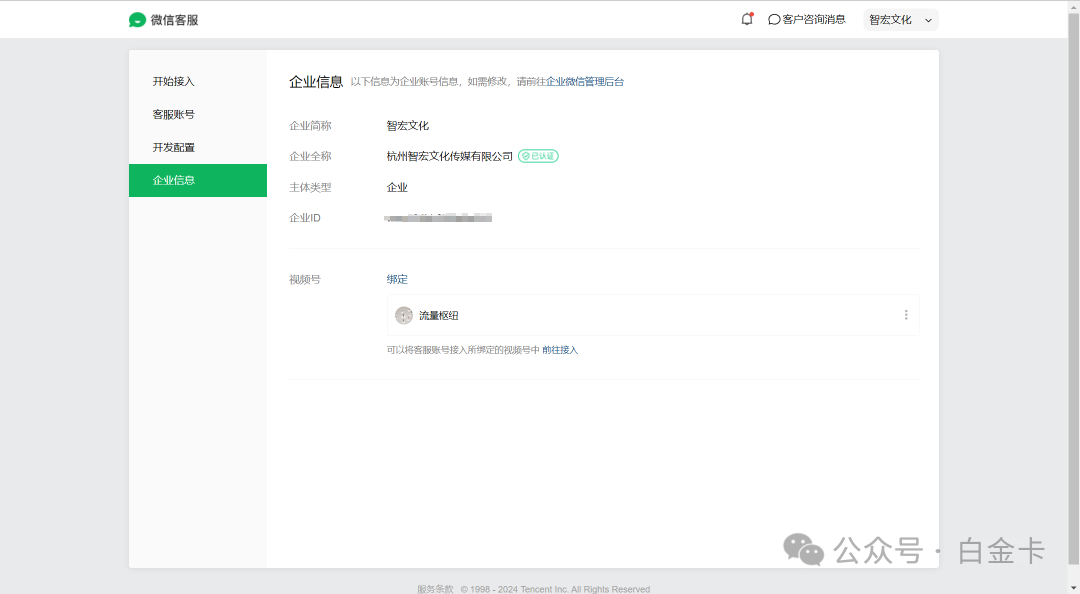This screenshot has height=594, width=1080.
Task: Click the 绑定 link for 视频号
Action: coord(397,279)
